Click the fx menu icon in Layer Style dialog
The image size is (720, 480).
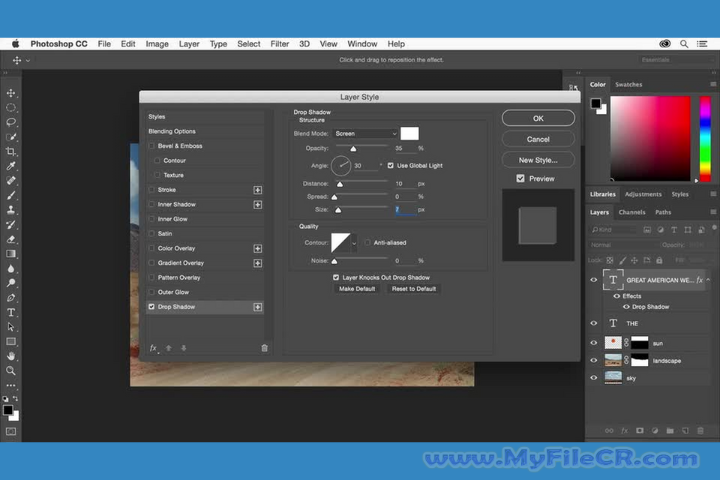[x=154, y=348]
